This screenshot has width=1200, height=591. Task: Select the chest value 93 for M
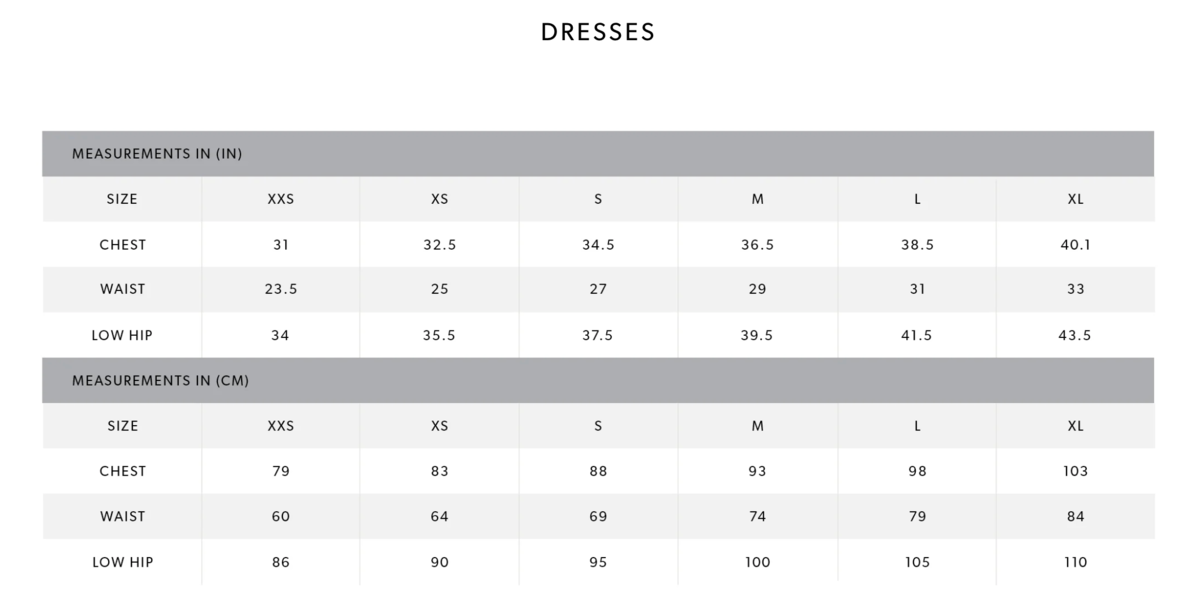point(757,471)
